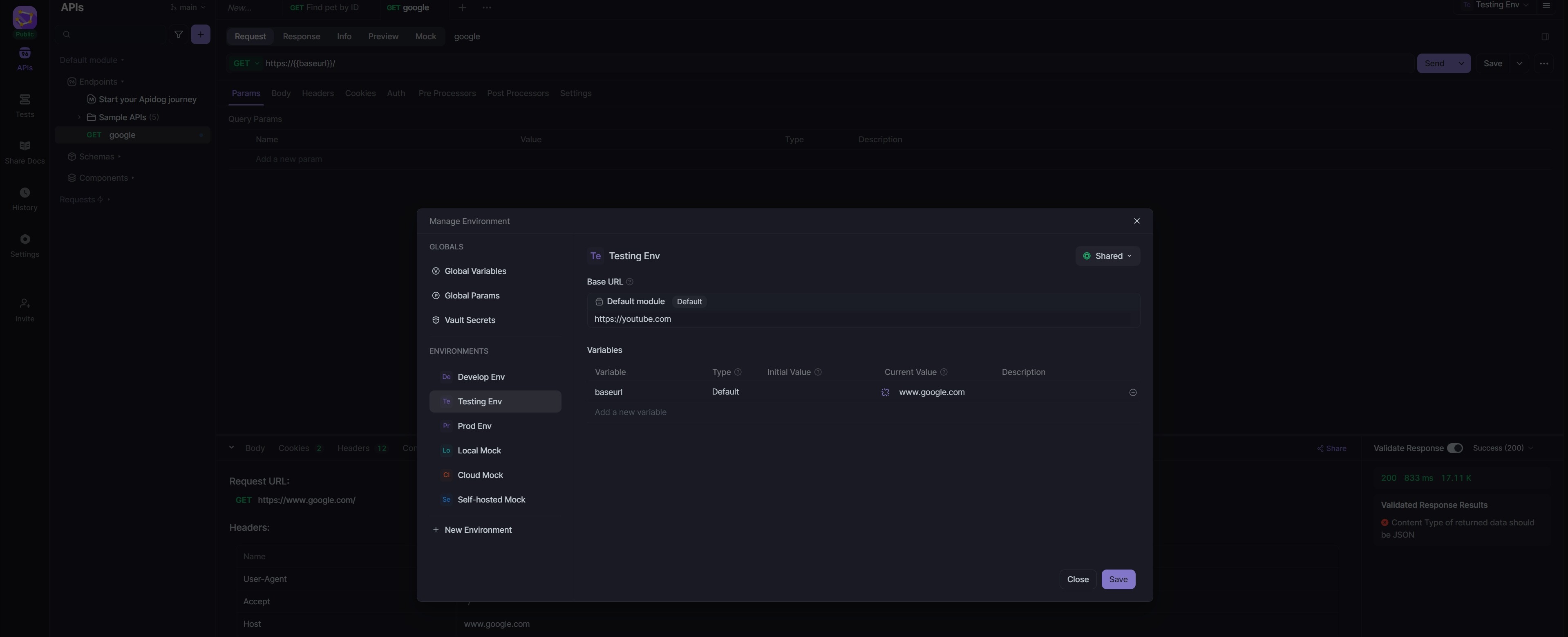Open the Share Docs sidebar icon

click(x=25, y=146)
